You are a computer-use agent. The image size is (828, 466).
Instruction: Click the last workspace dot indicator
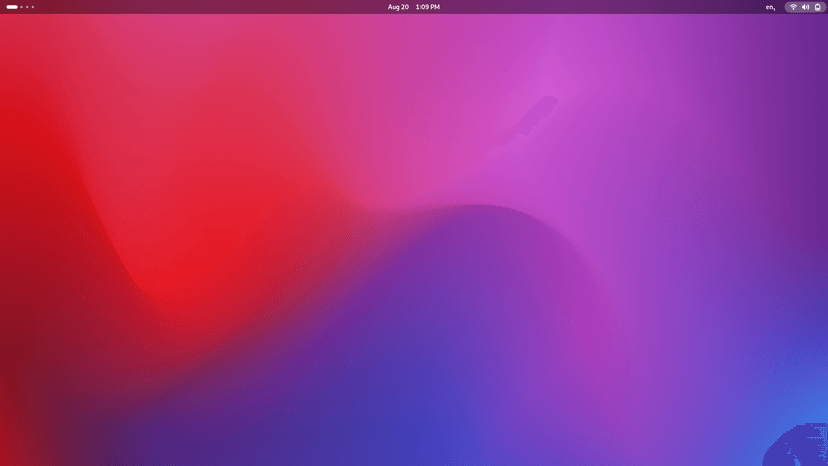pyautogui.click(x=32, y=7)
